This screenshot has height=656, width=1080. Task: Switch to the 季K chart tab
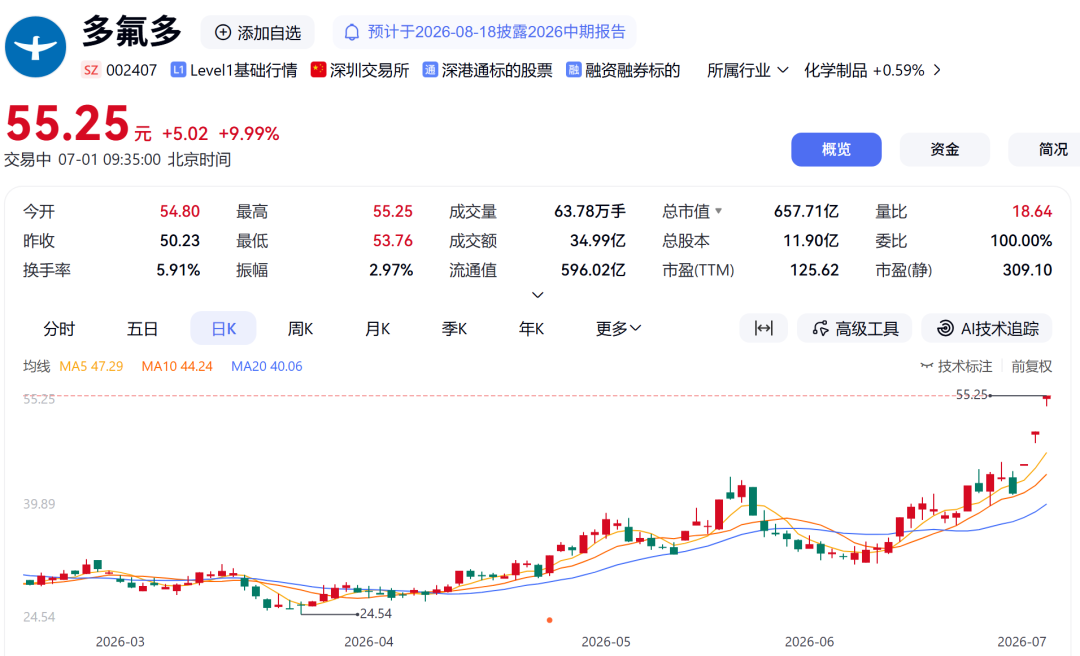(x=454, y=329)
